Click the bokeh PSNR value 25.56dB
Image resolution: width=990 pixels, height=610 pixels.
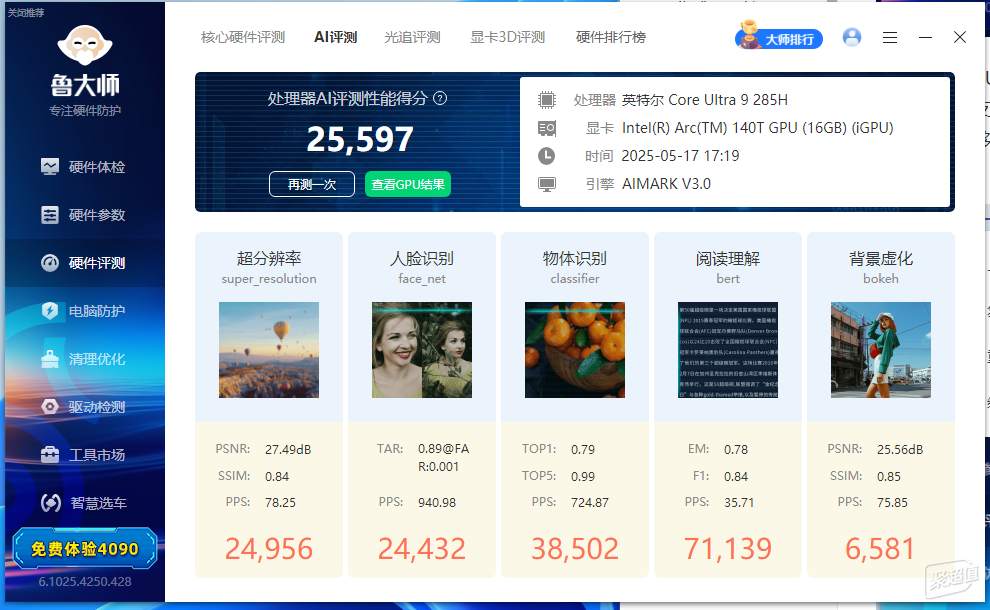900,450
